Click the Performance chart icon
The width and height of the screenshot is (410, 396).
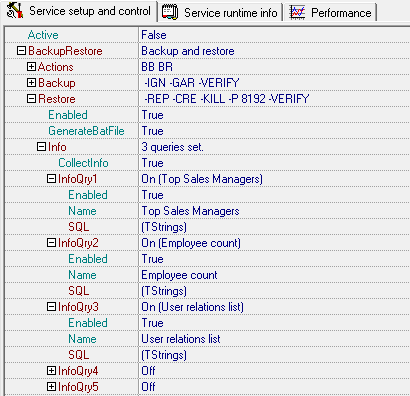(297, 12)
